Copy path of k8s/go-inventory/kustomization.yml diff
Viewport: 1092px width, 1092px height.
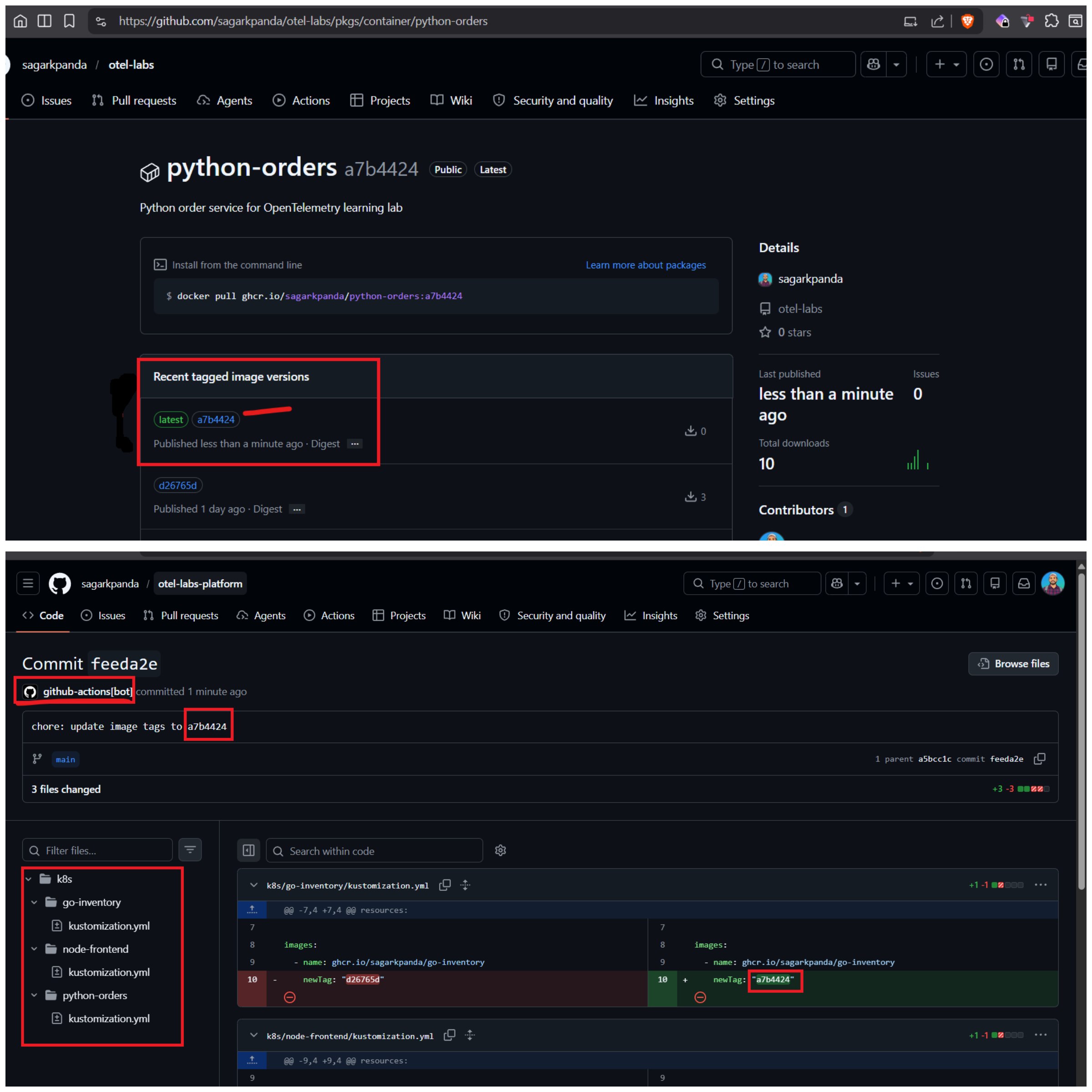coord(445,885)
